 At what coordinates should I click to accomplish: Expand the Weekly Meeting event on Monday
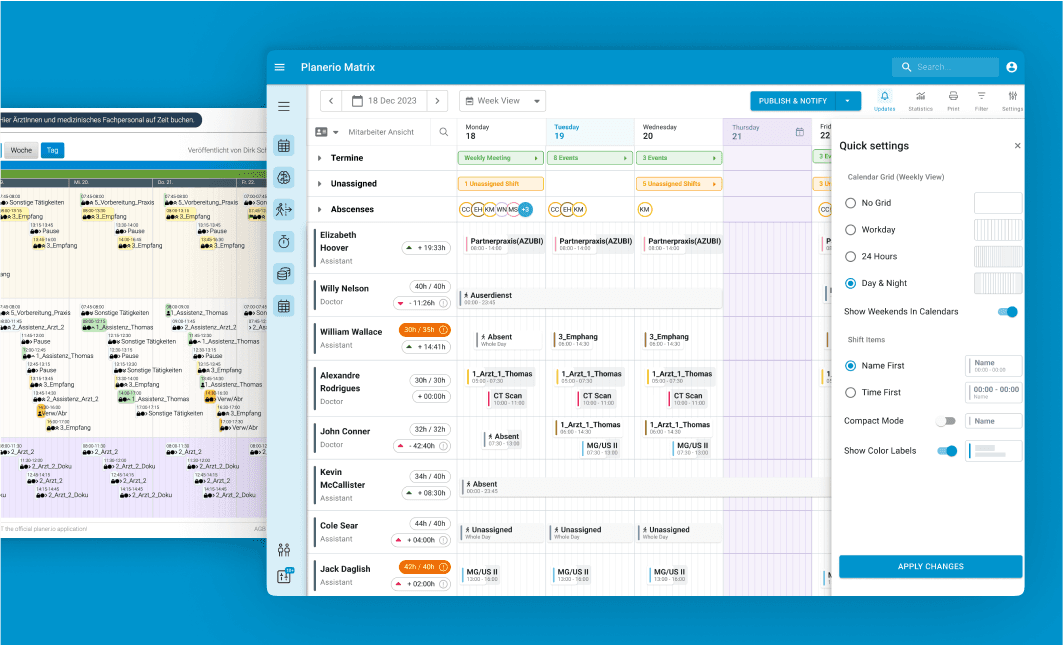click(x=536, y=158)
